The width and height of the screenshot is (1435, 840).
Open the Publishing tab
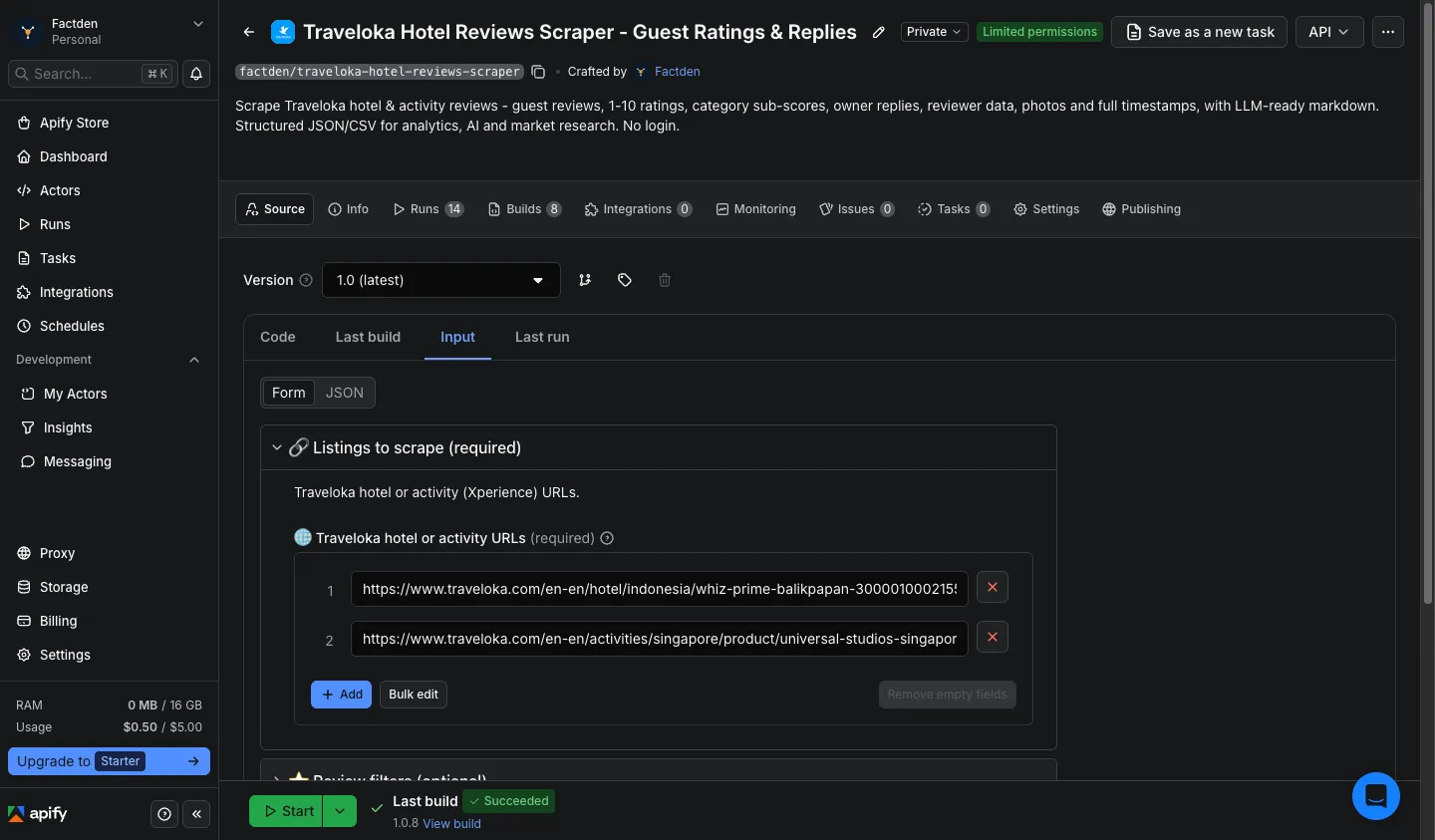(x=1142, y=209)
